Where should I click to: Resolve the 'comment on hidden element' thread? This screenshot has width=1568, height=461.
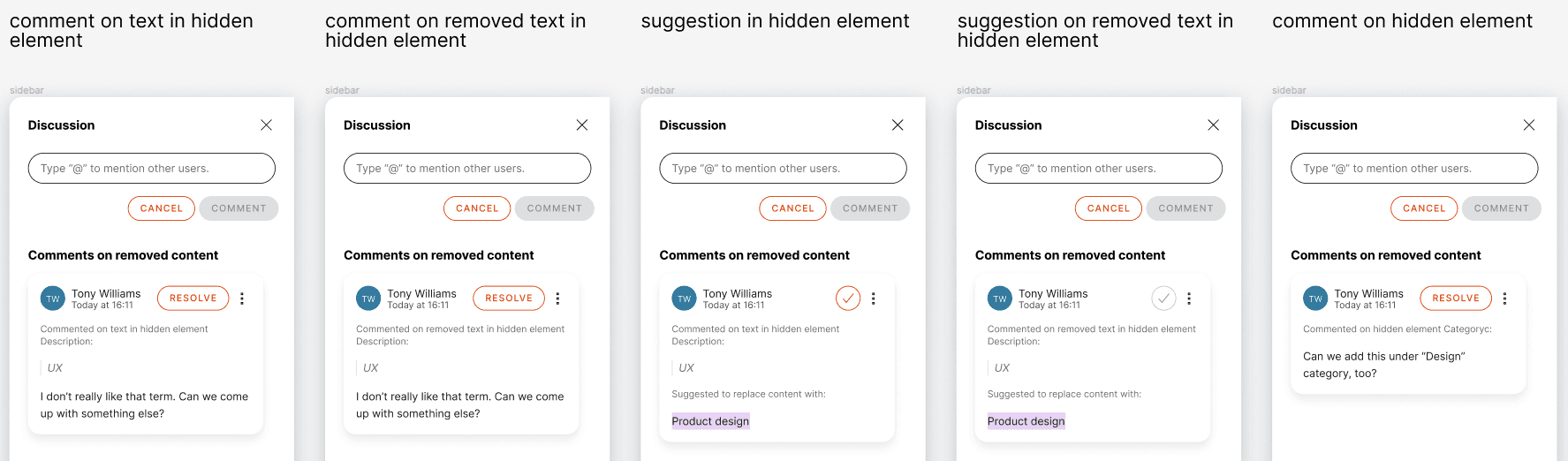coord(1455,299)
